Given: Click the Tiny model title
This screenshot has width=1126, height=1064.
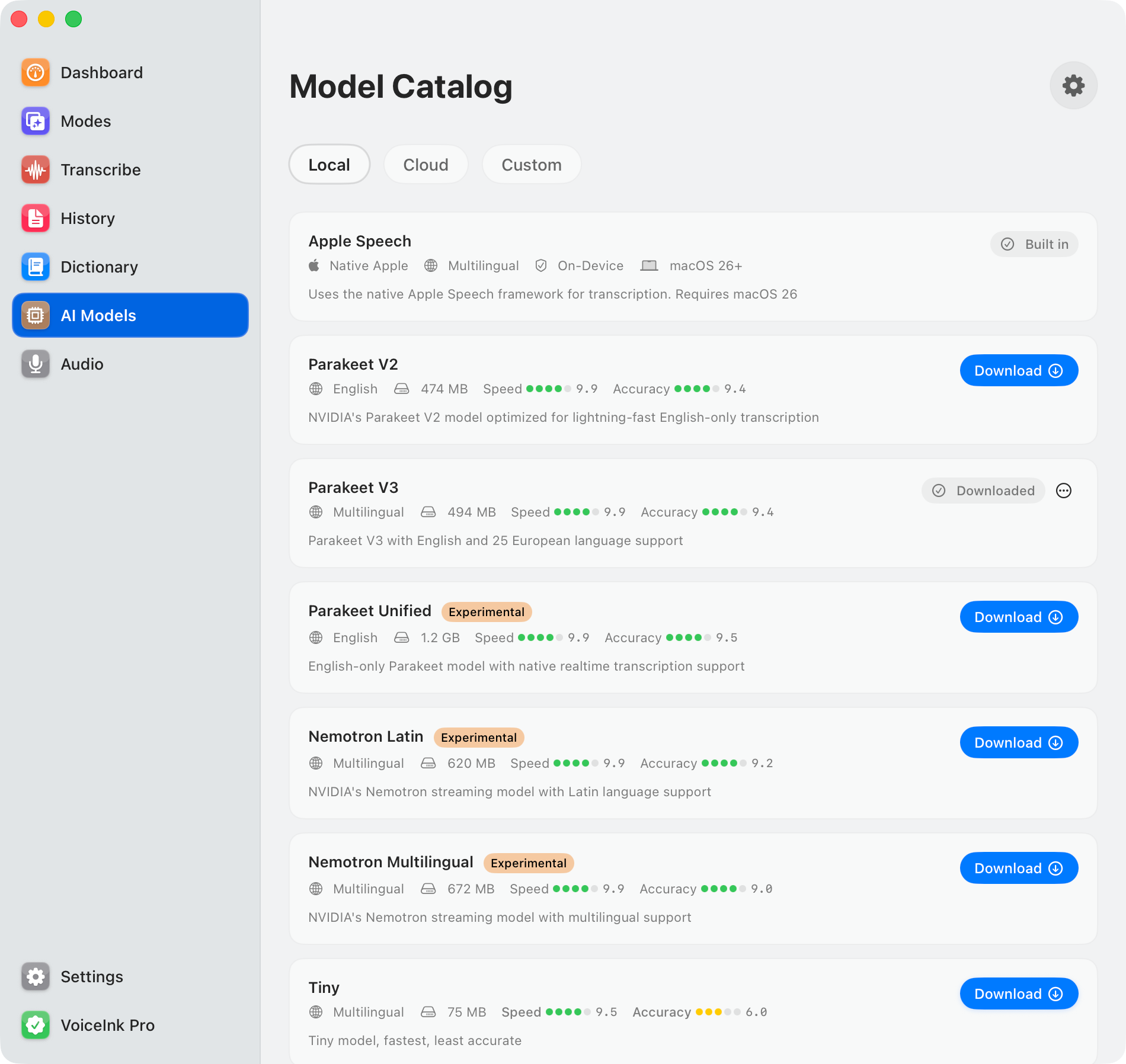Looking at the screenshot, I should click(x=324, y=988).
